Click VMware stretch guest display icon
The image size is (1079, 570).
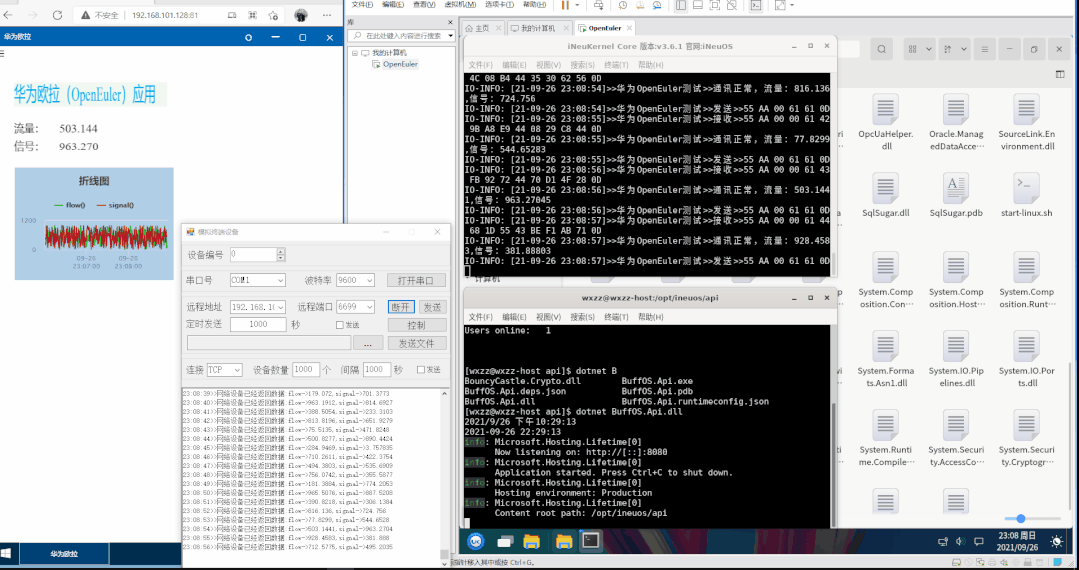[780, 6]
